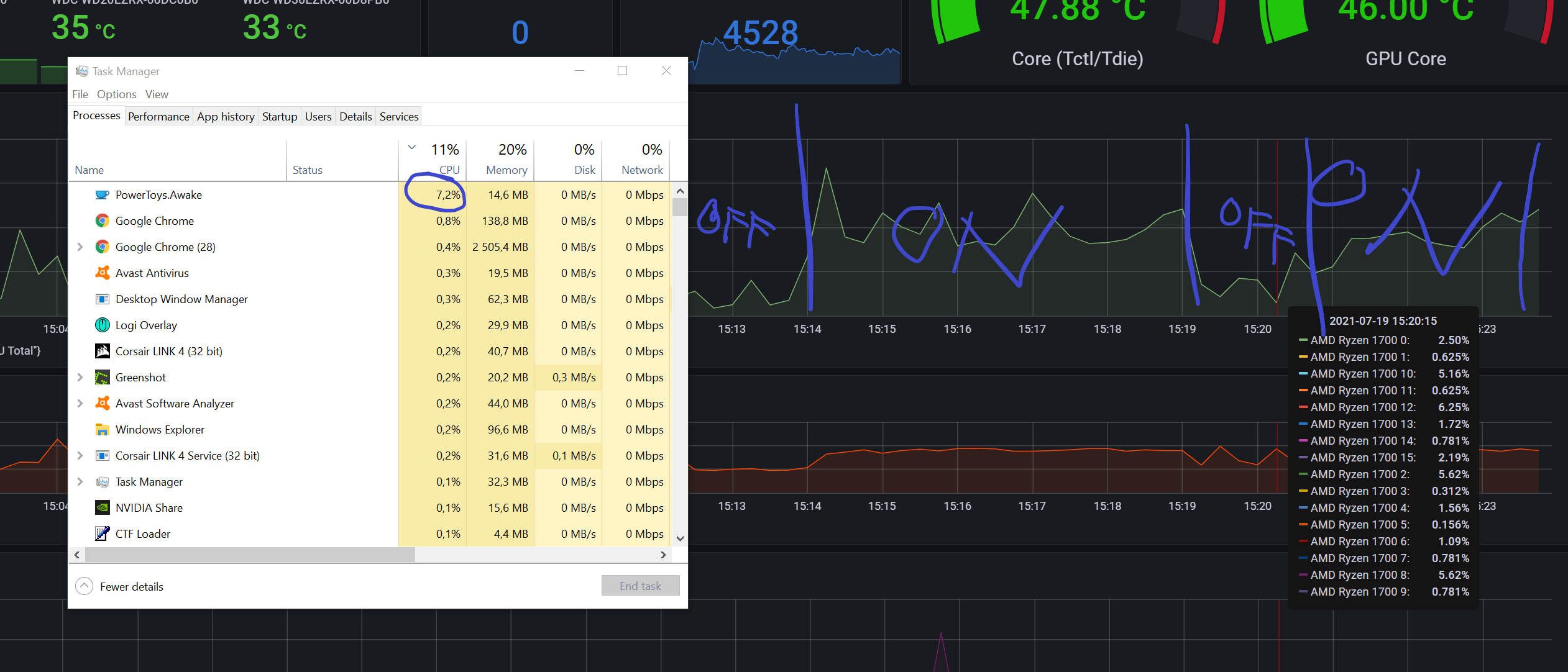This screenshot has height=672, width=1568.
Task: Sort processes by CPU column header
Action: (433, 160)
